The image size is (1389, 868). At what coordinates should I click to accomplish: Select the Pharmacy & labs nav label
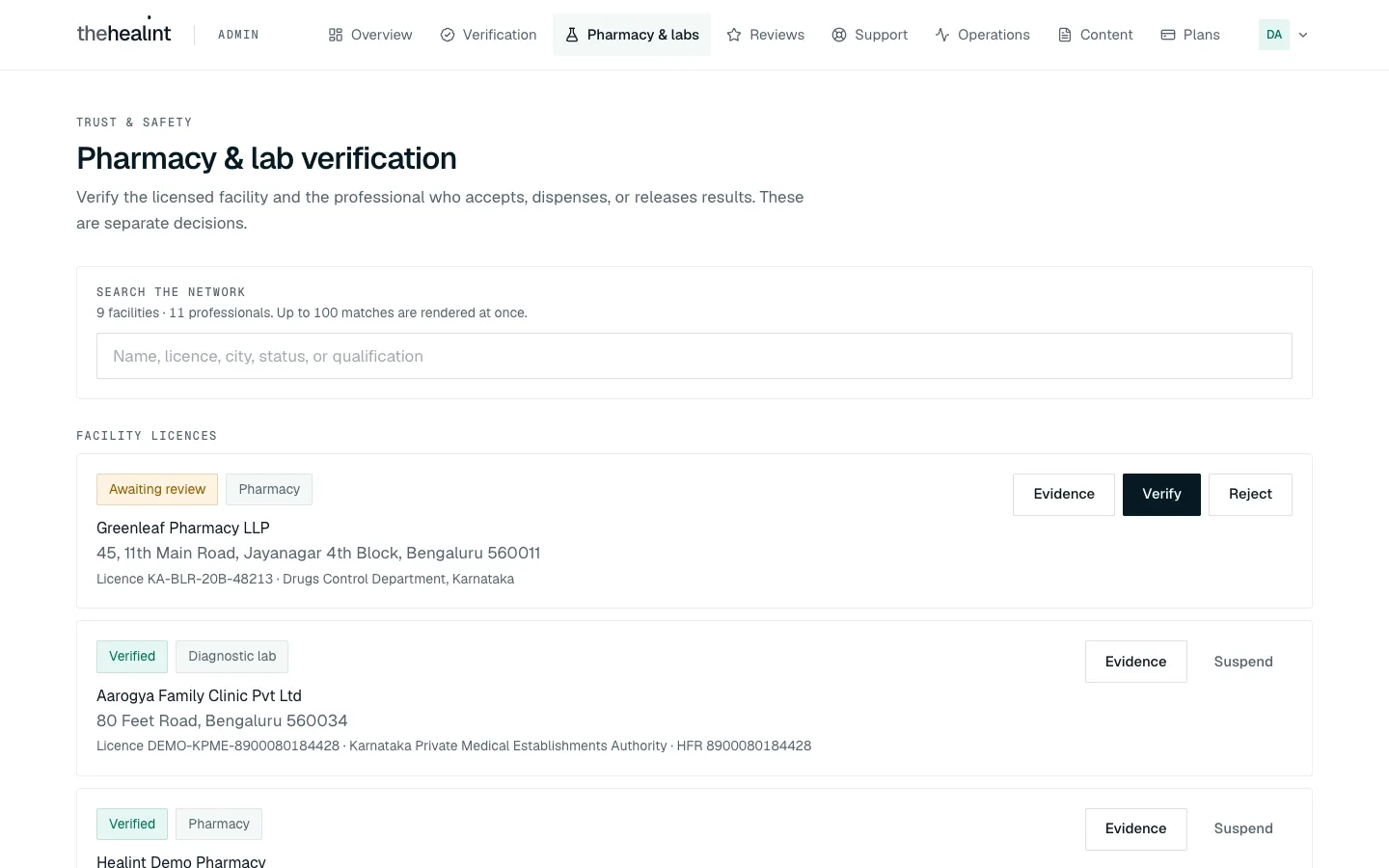(x=643, y=35)
